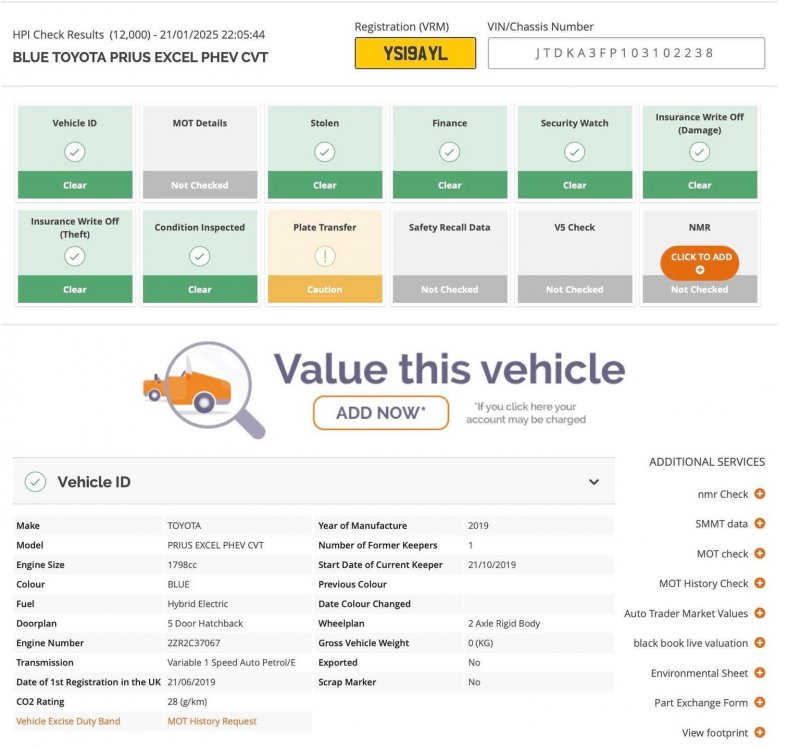Click Insurance Write Off (Theft) checkmark icon
800x749 pixels.
tap(74, 256)
